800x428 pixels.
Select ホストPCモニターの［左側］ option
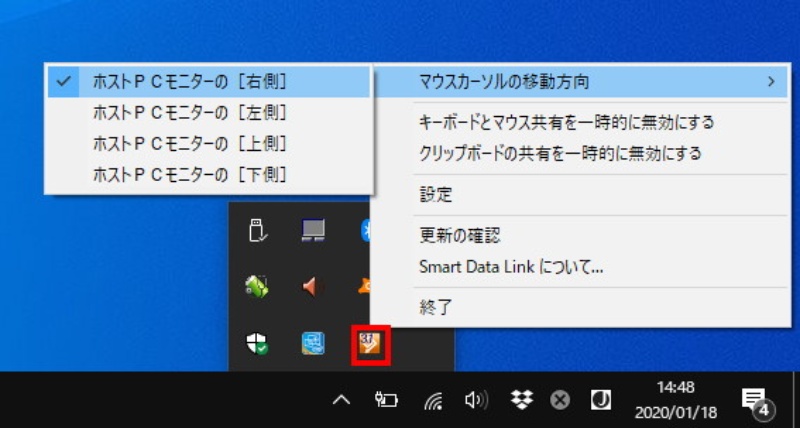(209, 113)
